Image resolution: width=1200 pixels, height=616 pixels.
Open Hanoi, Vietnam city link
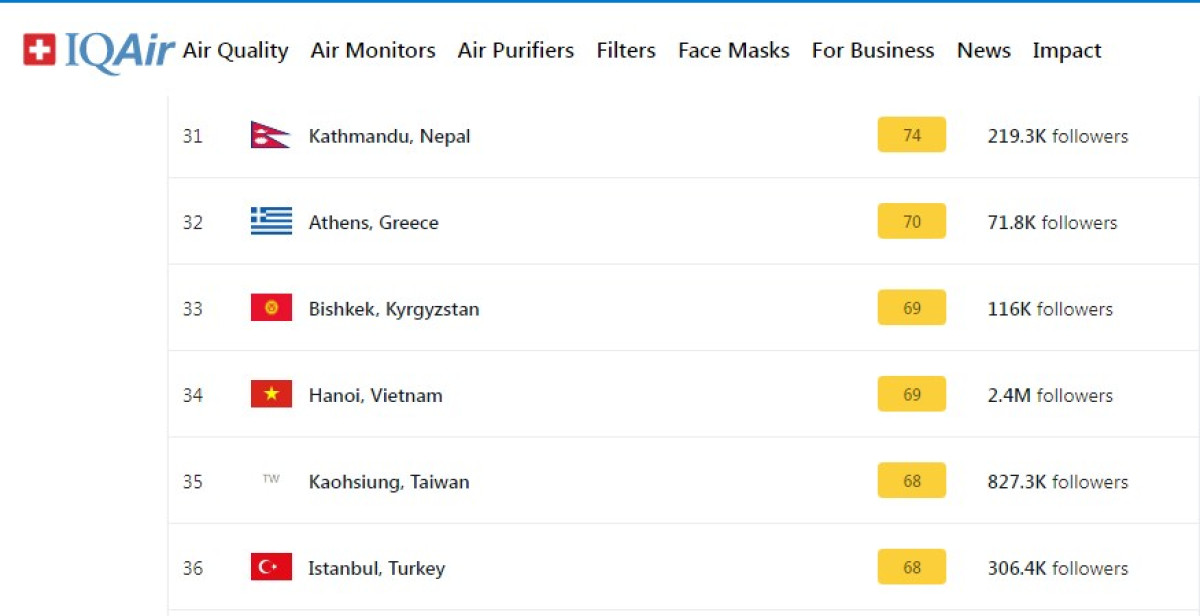pos(375,395)
